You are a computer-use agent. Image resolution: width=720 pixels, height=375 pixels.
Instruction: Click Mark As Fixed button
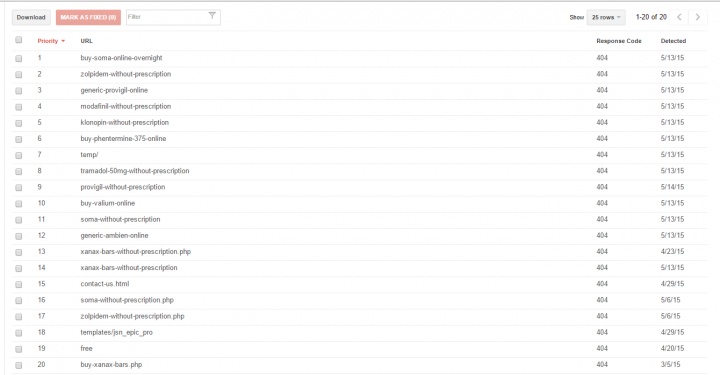[x=88, y=17]
